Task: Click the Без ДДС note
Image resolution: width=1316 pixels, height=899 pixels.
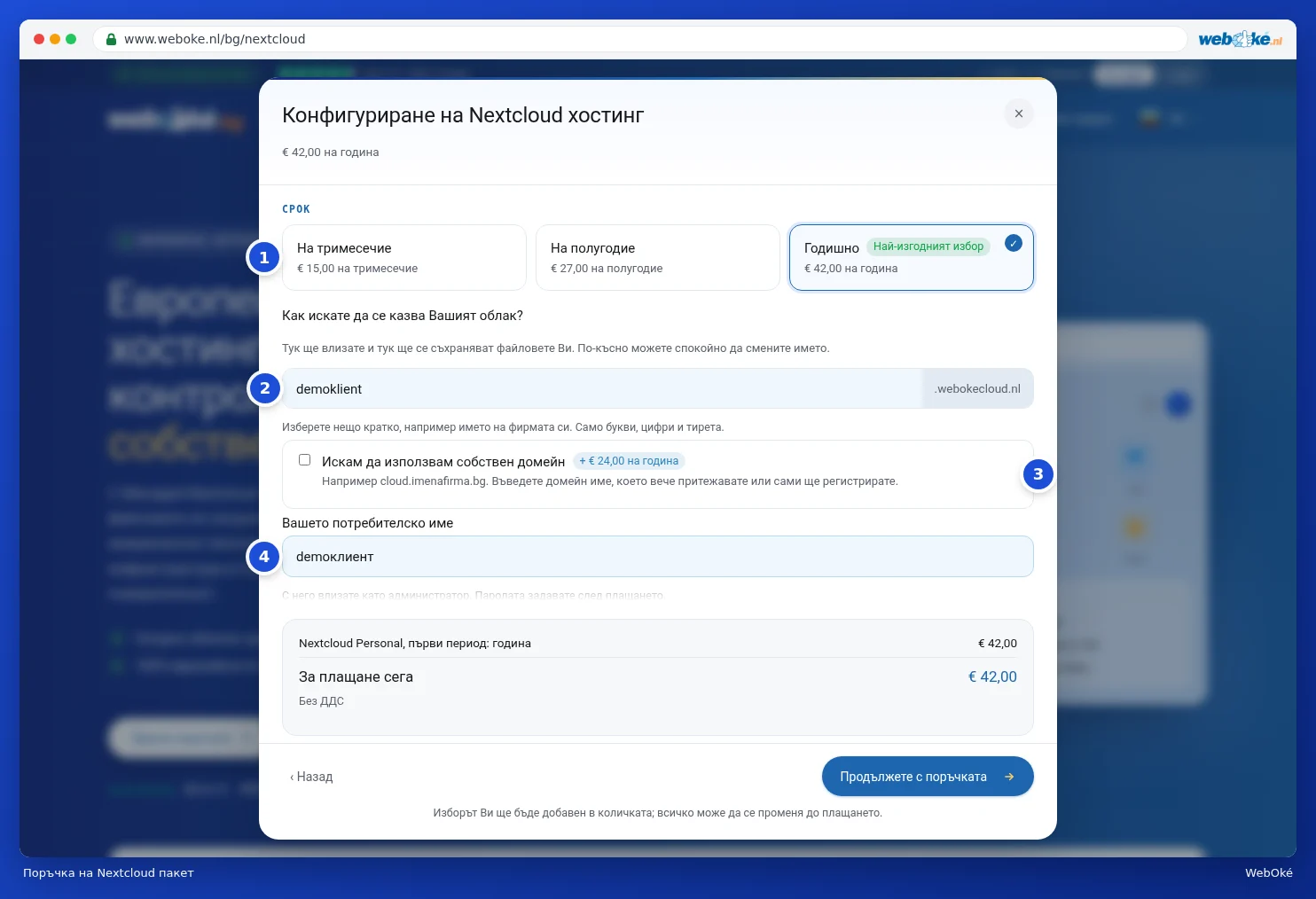Action: coord(321,701)
